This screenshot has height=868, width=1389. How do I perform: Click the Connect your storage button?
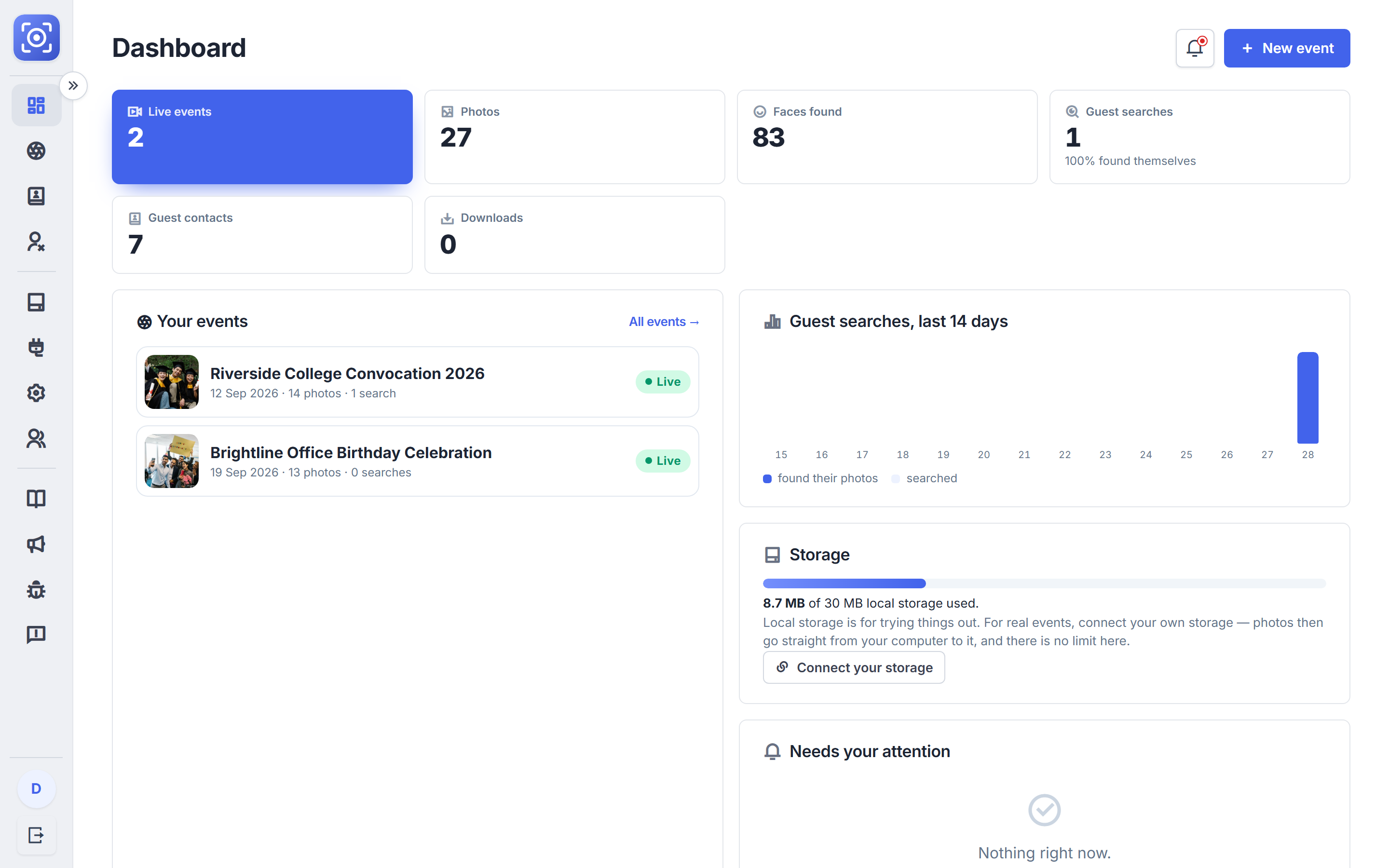click(854, 668)
